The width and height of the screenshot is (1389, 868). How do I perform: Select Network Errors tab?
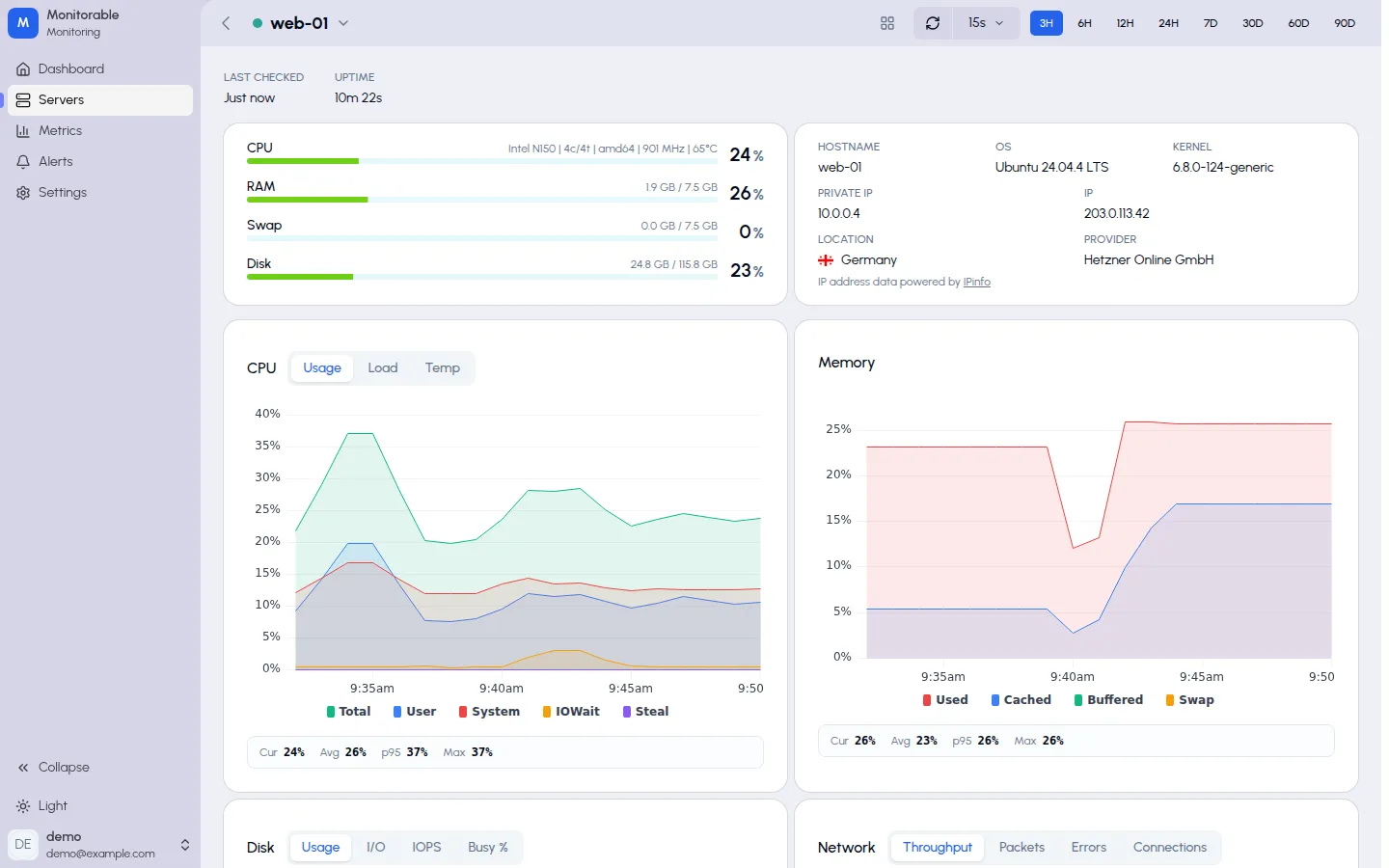tap(1089, 847)
